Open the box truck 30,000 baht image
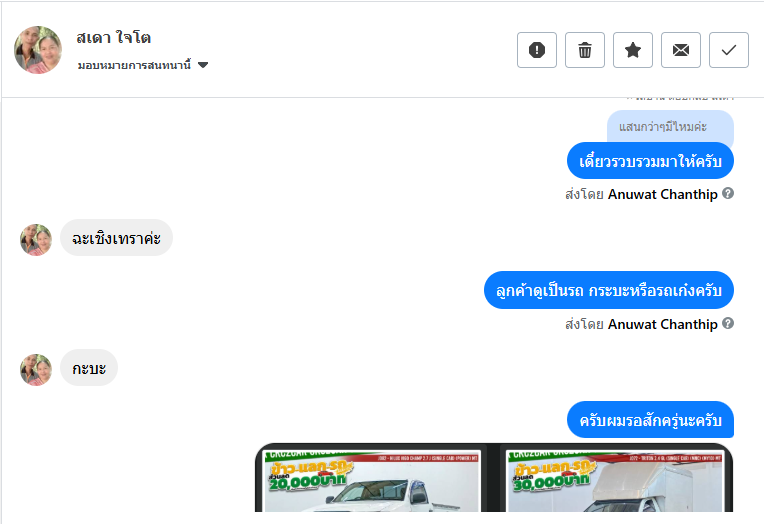Image resolution: width=764 pixels, height=524 pixels. (615, 480)
